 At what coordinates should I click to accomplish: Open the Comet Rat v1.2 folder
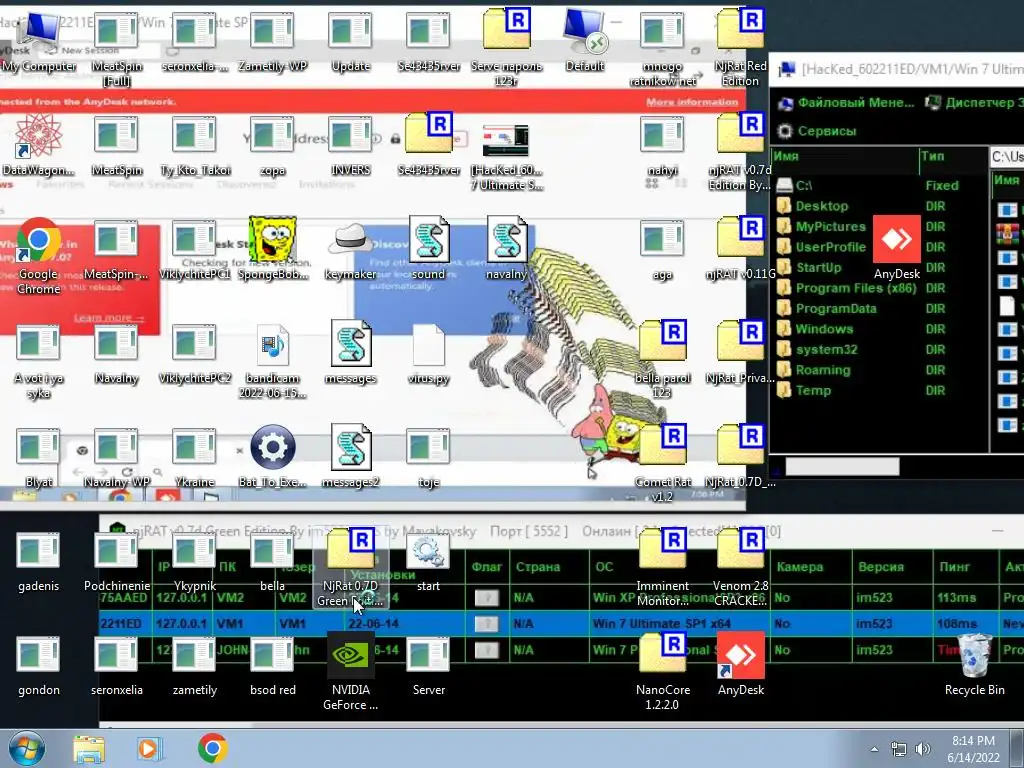pos(662,464)
